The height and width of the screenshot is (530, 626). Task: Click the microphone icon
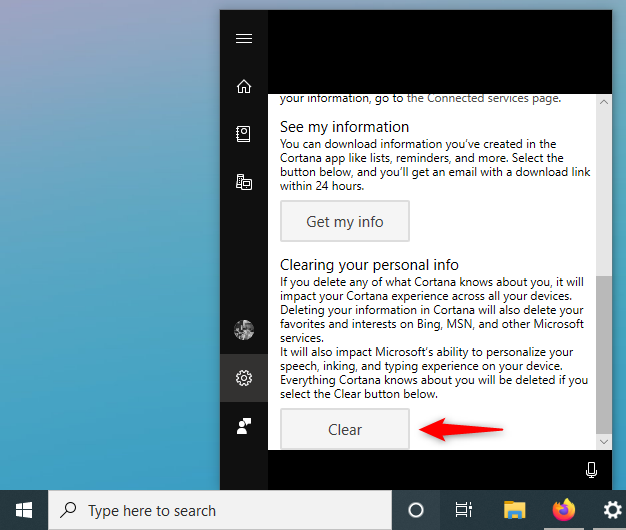[591, 470]
